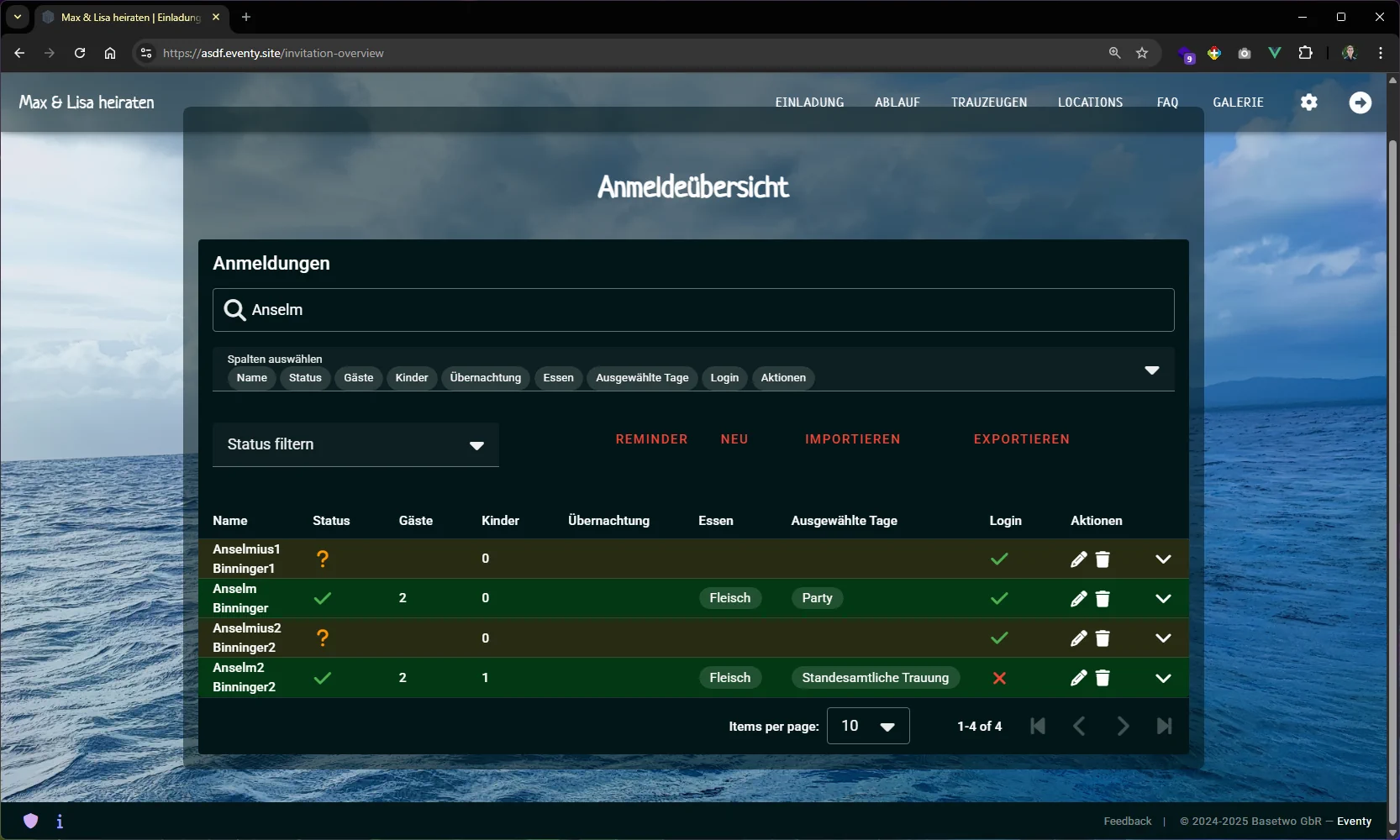Delete the Anselmius2 Binninger2 row

[x=1103, y=638]
